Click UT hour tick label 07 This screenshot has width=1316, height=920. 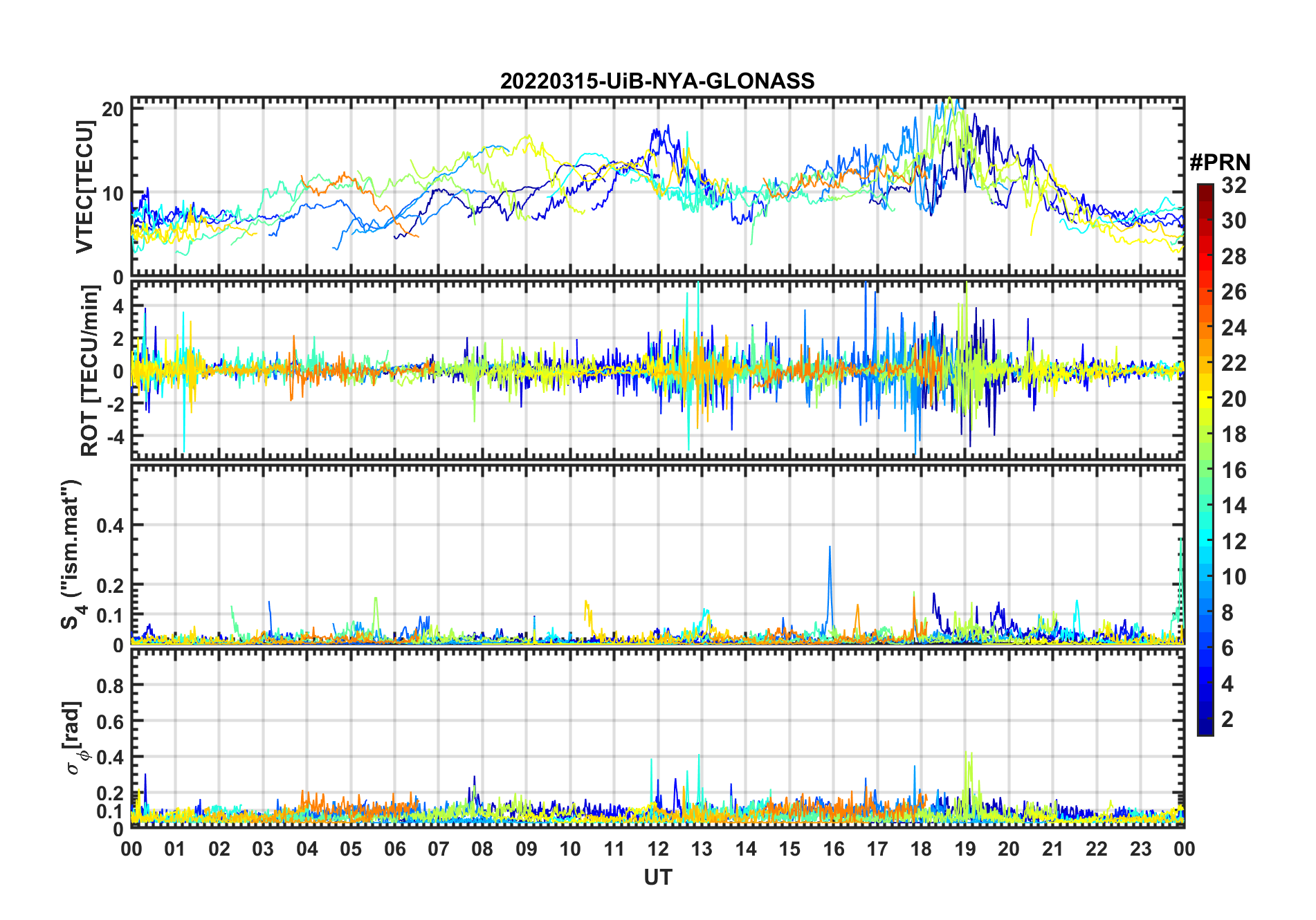(x=439, y=849)
